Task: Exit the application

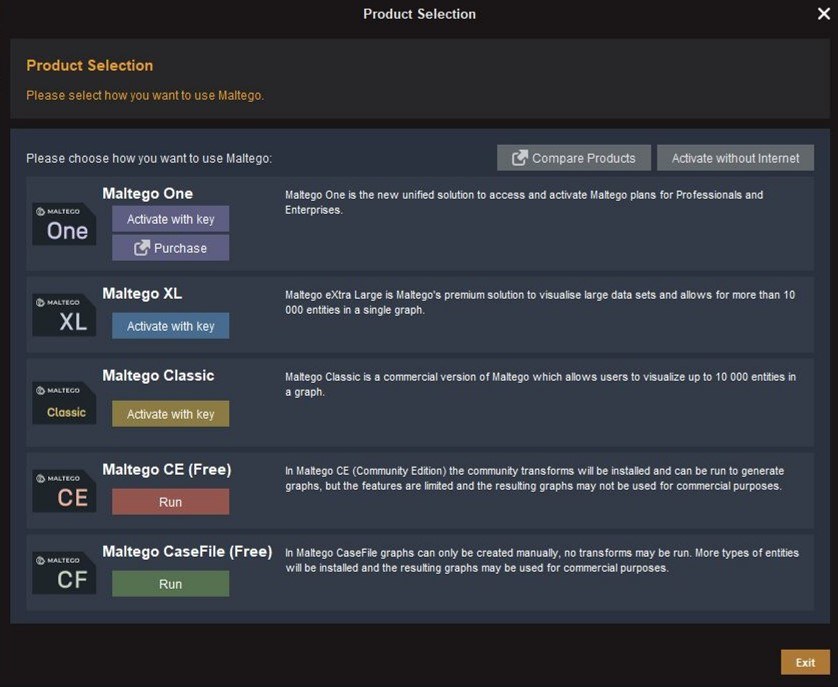Action: pyautogui.click(x=804, y=662)
